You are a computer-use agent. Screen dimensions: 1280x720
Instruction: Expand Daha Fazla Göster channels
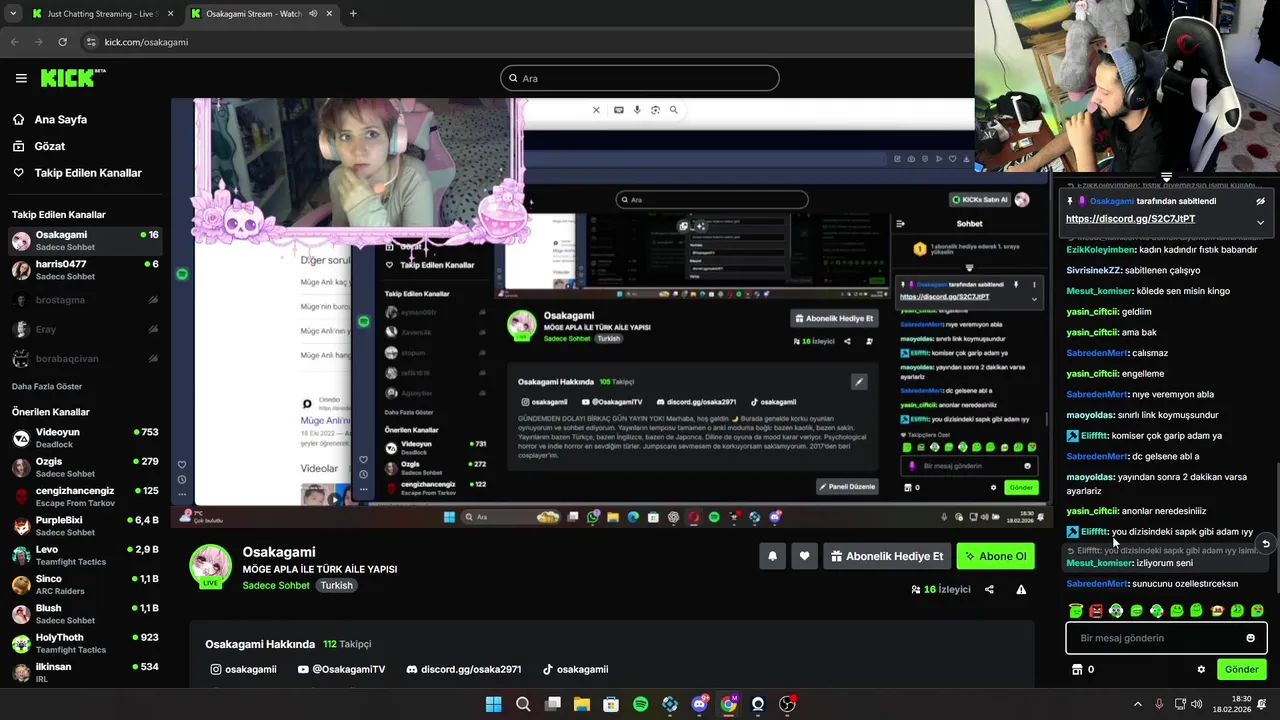(47, 386)
